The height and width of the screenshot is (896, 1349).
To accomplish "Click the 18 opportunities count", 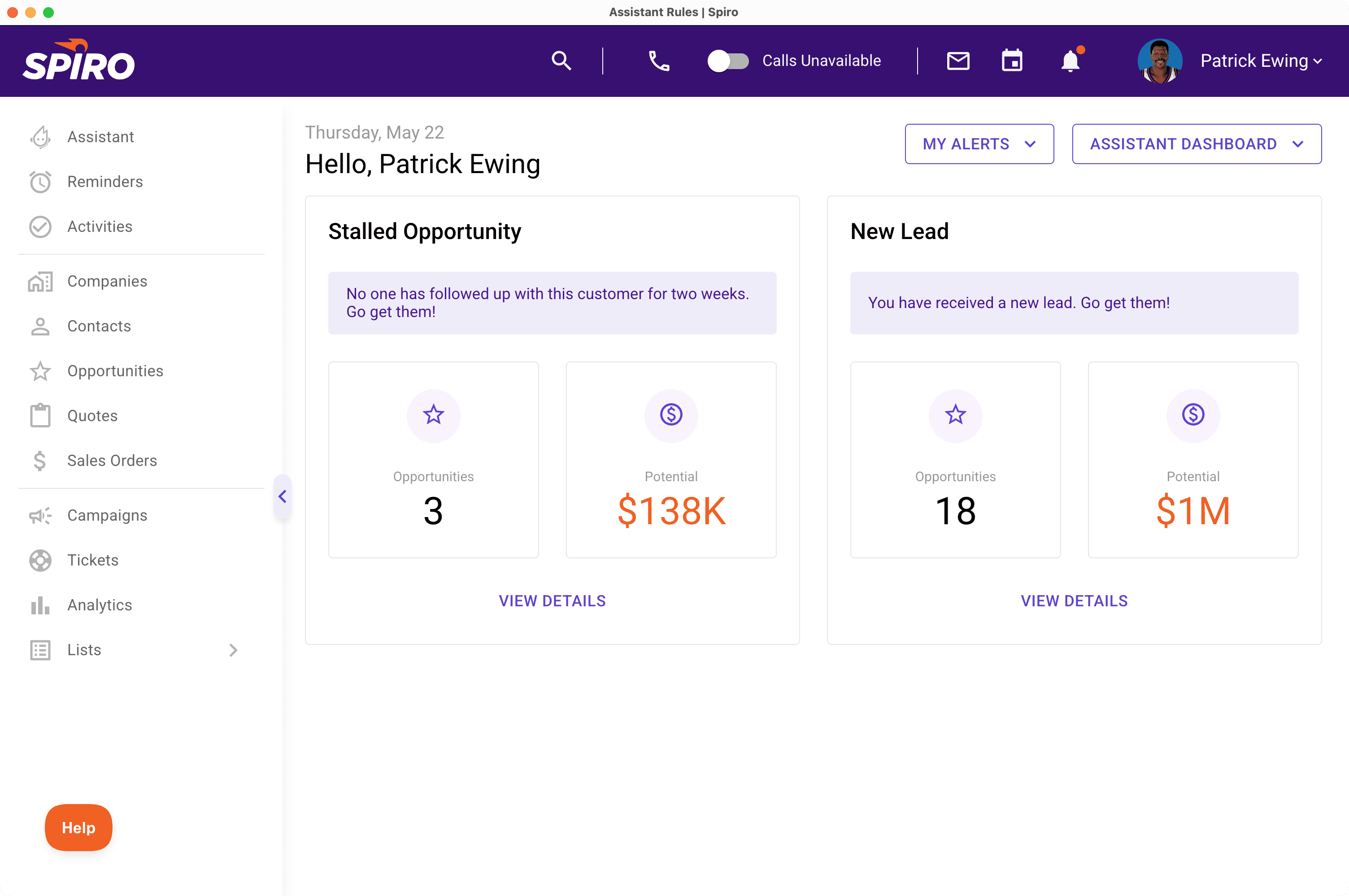I will pyautogui.click(x=956, y=511).
